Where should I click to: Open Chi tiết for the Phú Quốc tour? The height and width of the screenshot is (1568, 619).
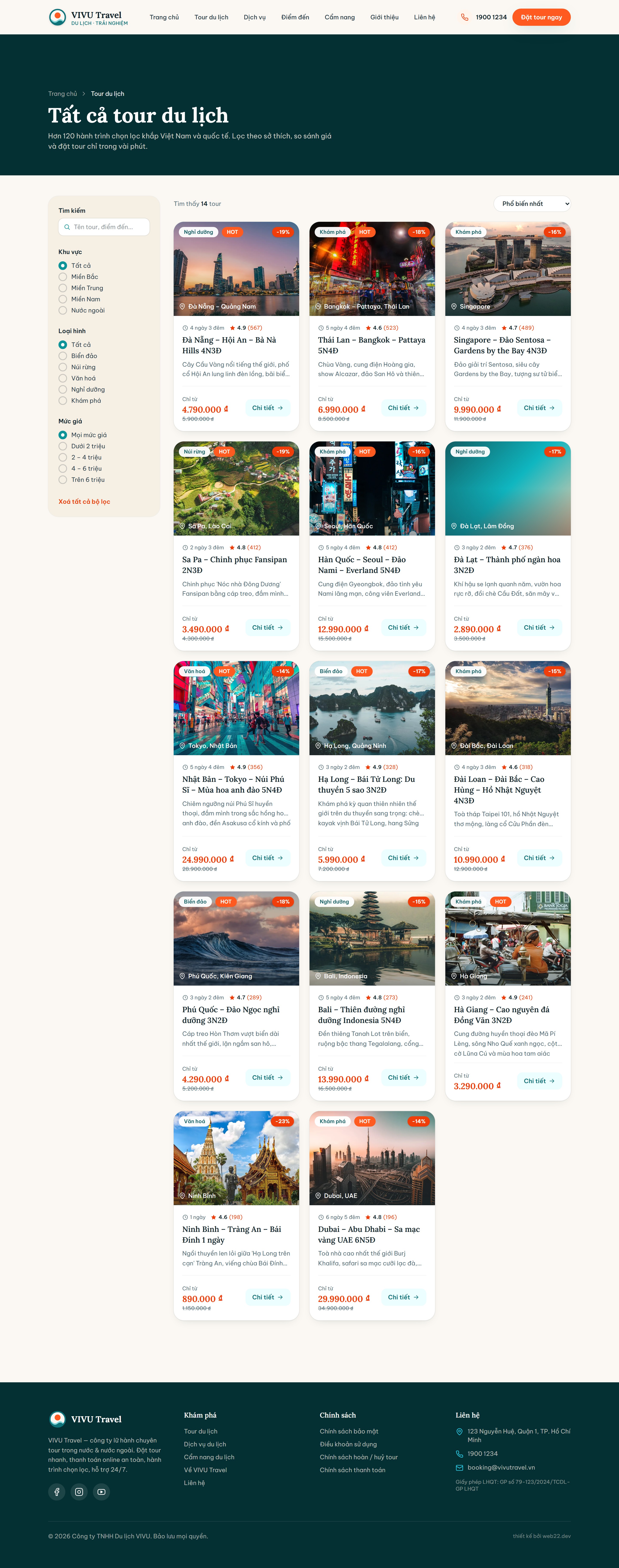click(x=268, y=1077)
